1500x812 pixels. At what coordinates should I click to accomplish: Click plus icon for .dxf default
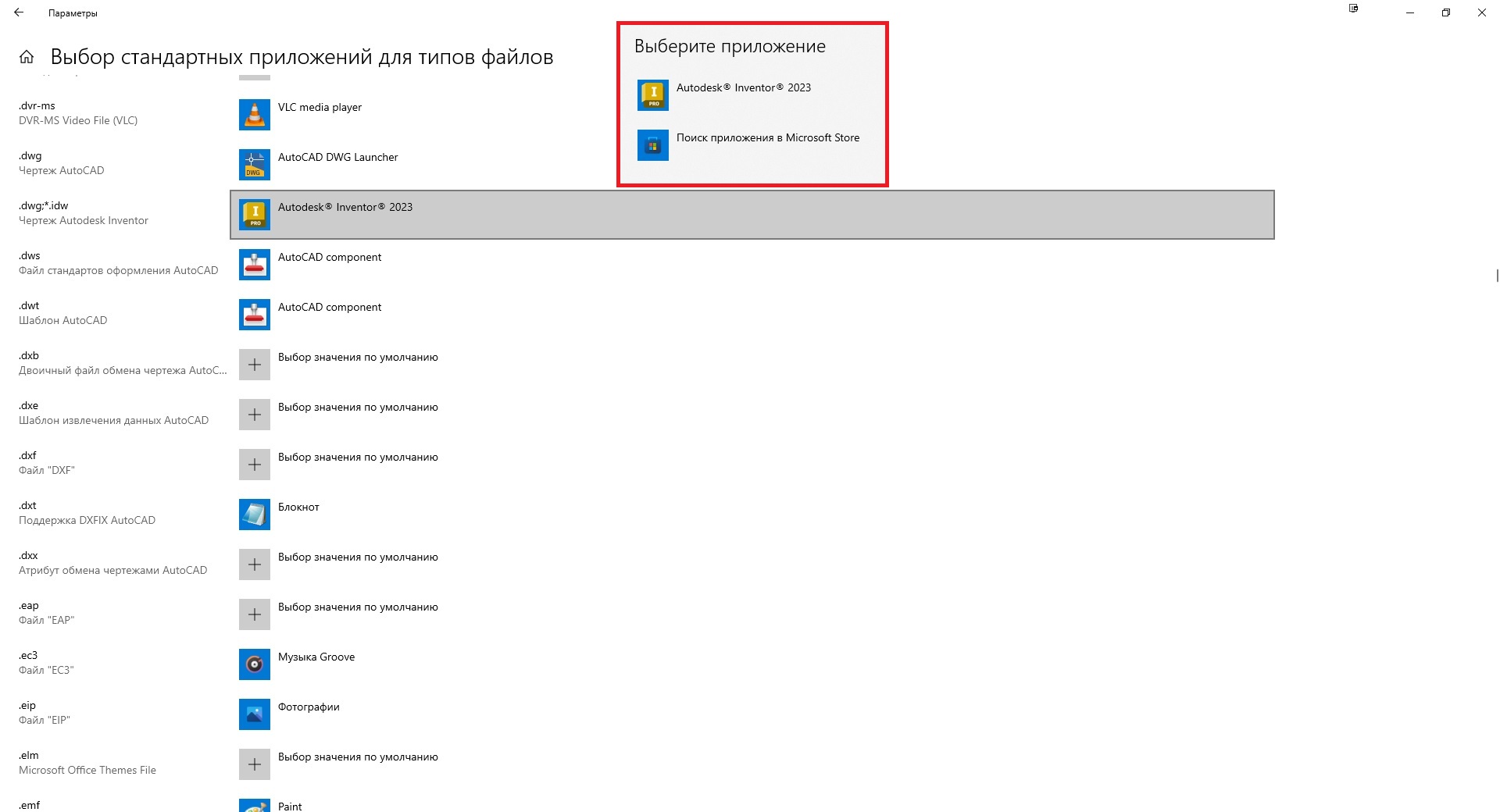pos(255,465)
